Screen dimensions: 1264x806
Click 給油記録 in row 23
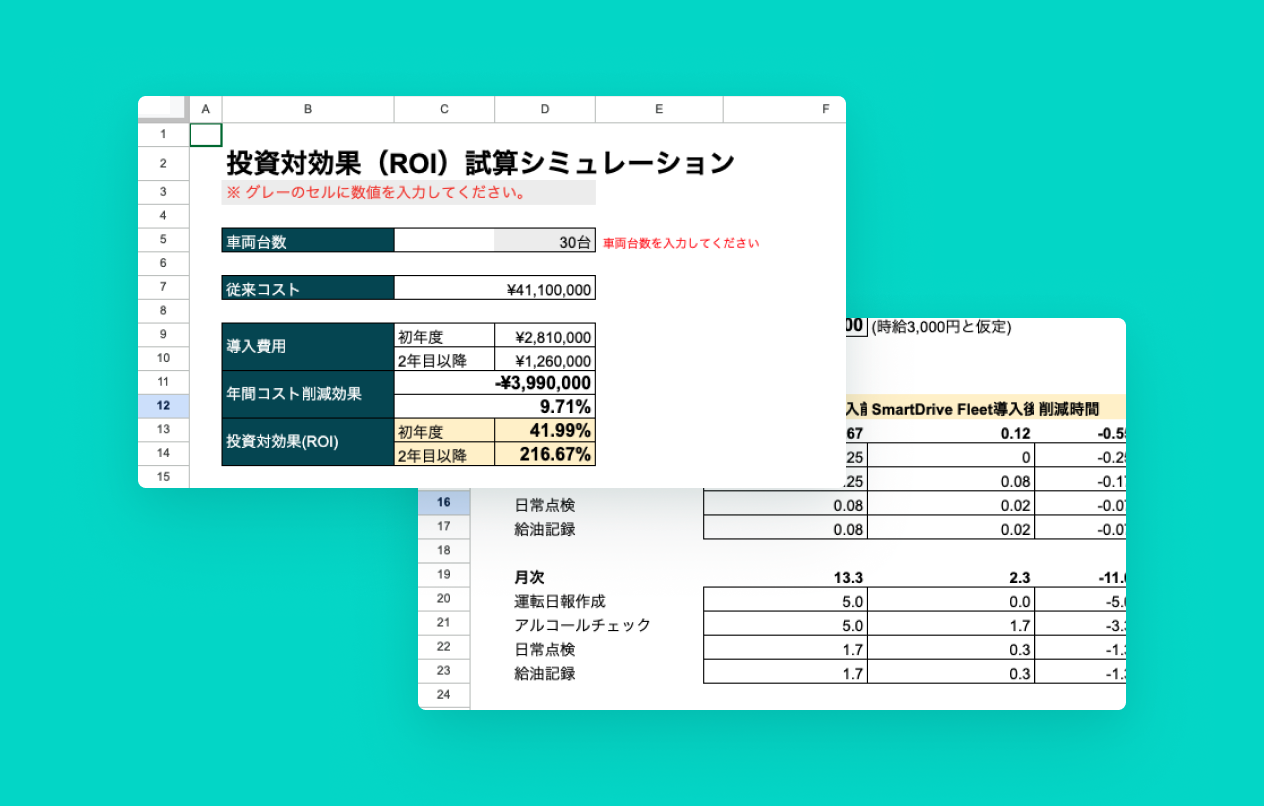pyautogui.click(x=544, y=673)
